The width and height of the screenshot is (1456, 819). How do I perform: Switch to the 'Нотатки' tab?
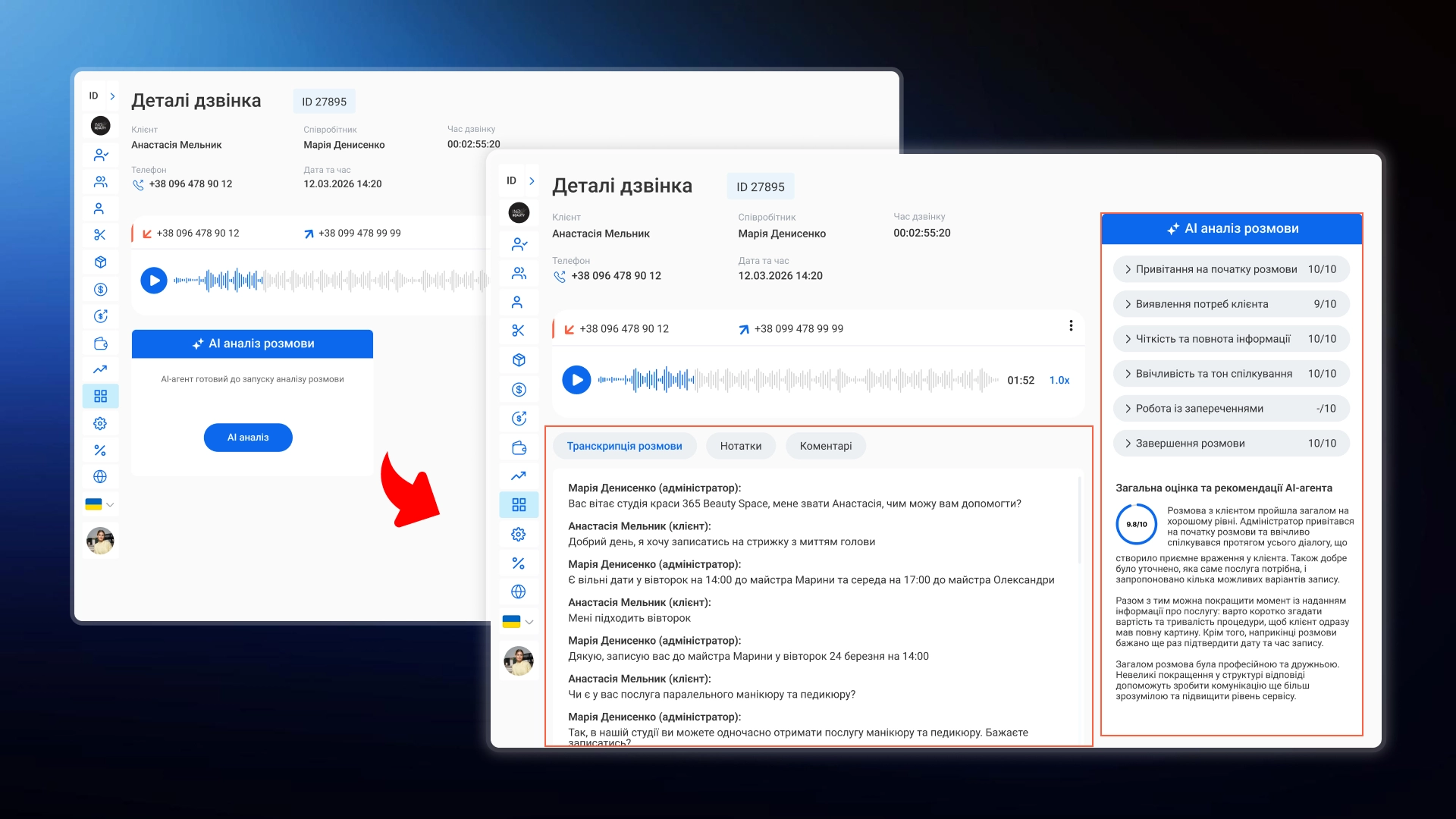(740, 446)
